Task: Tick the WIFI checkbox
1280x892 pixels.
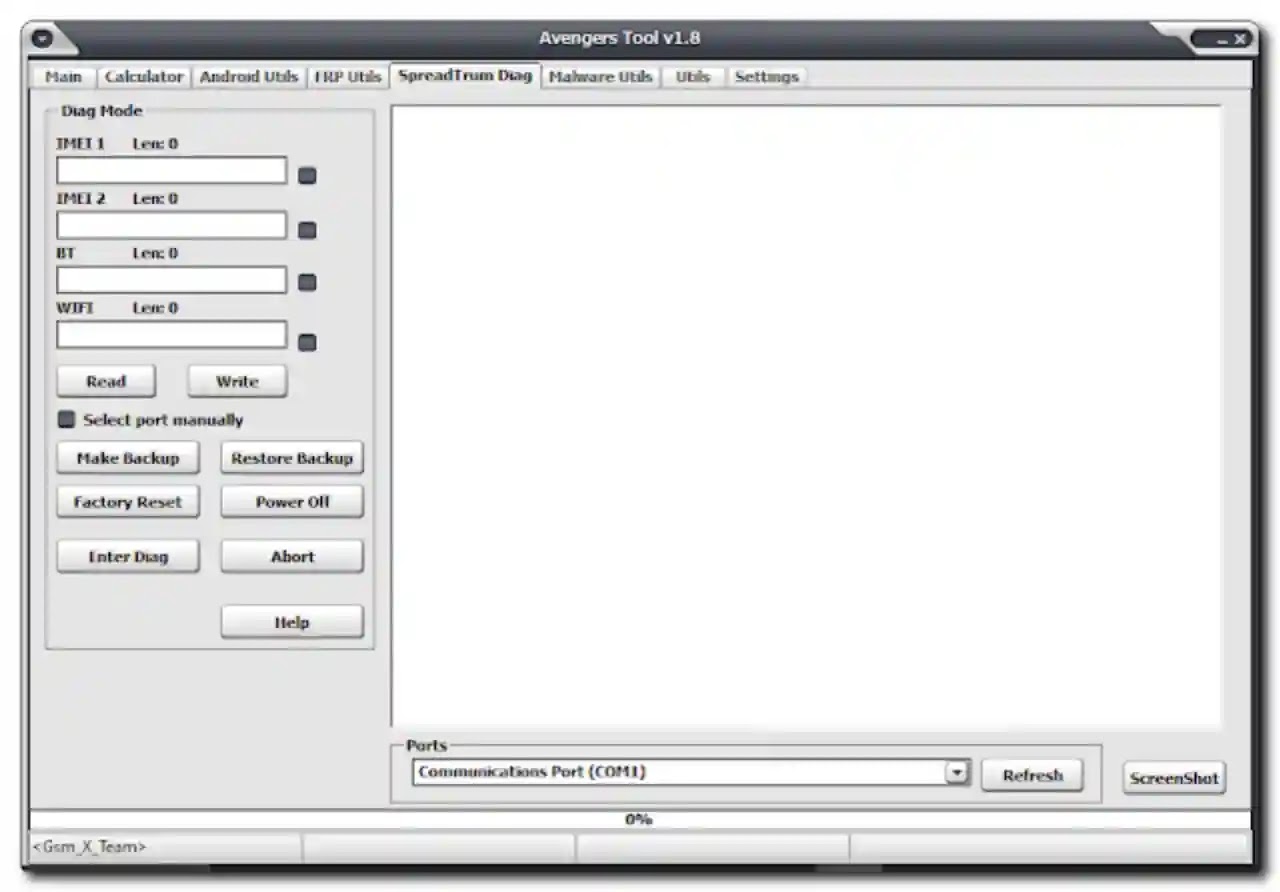Action: coord(308,343)
